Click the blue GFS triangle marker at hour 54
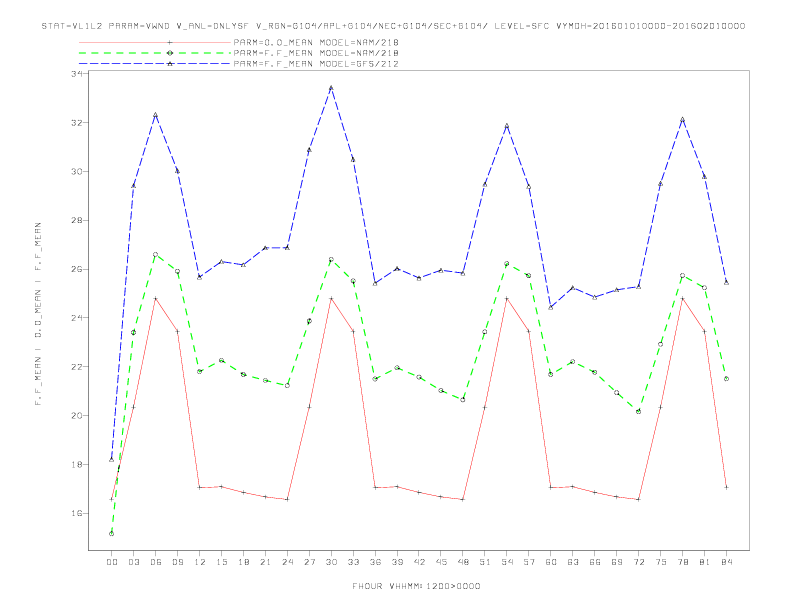This screenshot has height=612, width=792. [x=507, y=126]
